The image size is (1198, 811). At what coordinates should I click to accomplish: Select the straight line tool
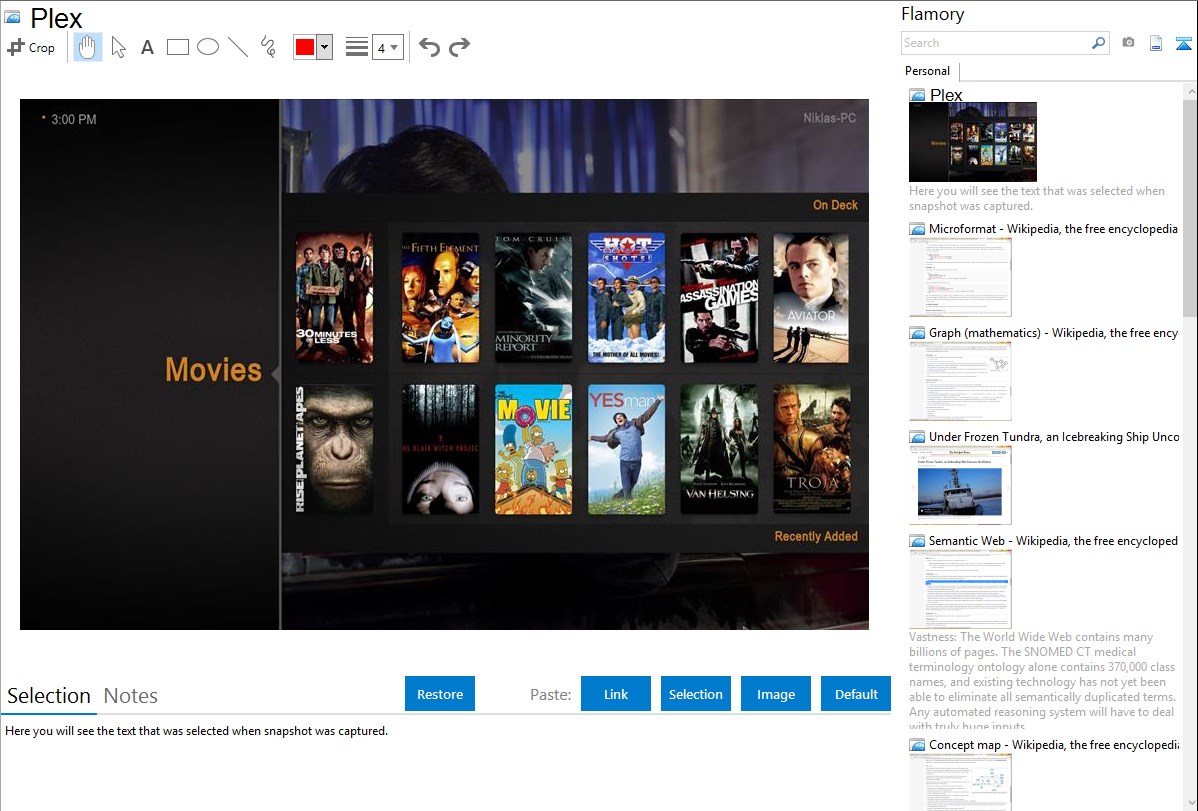(238, 47)
